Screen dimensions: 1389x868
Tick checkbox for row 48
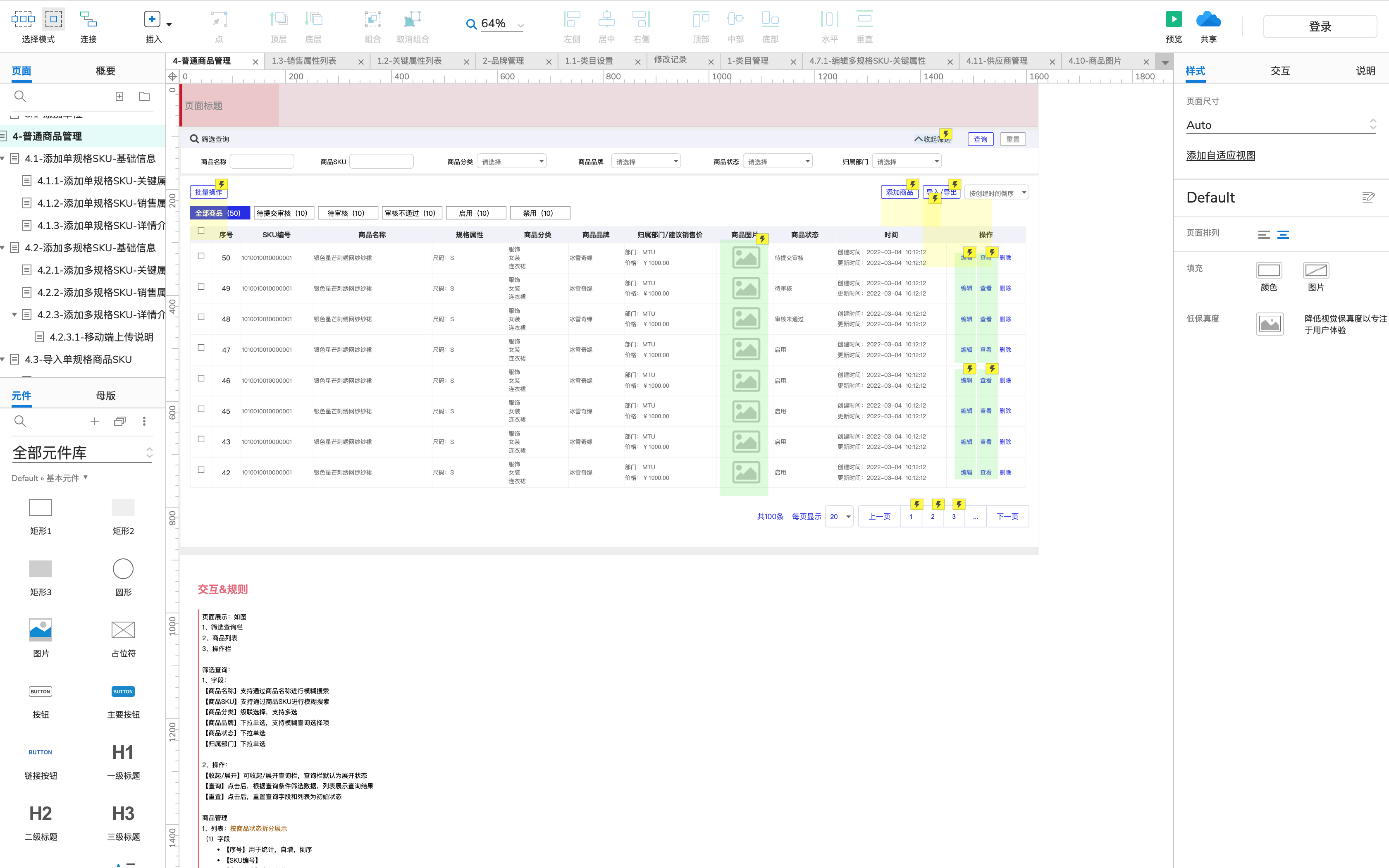click(x=201, y=317)
